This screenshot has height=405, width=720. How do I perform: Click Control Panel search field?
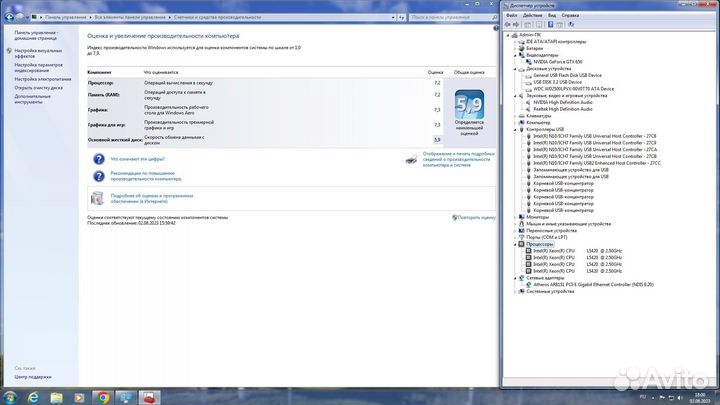[x=453, y=17]
